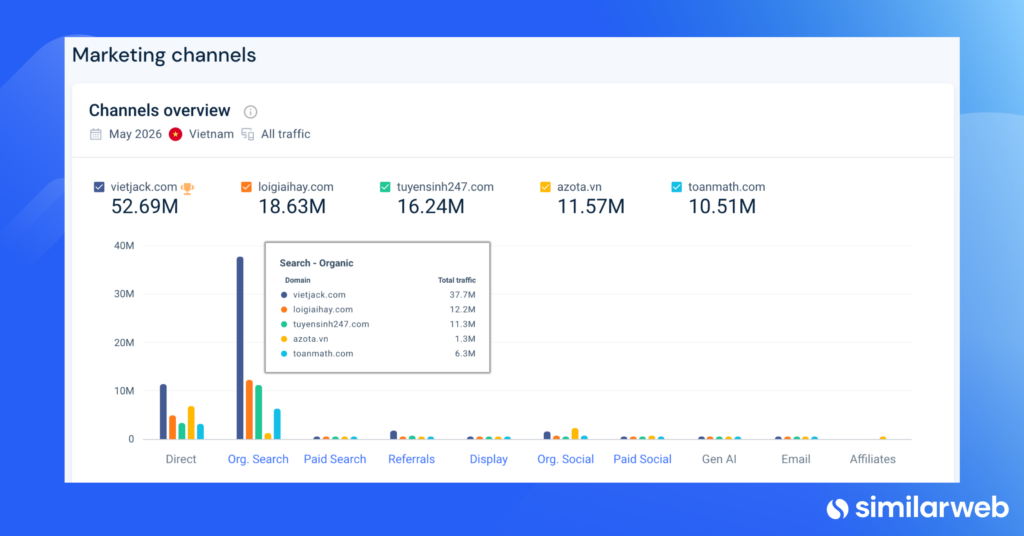
Task: Click toanmath.com's 10.51M total
Action: (722, 207)
